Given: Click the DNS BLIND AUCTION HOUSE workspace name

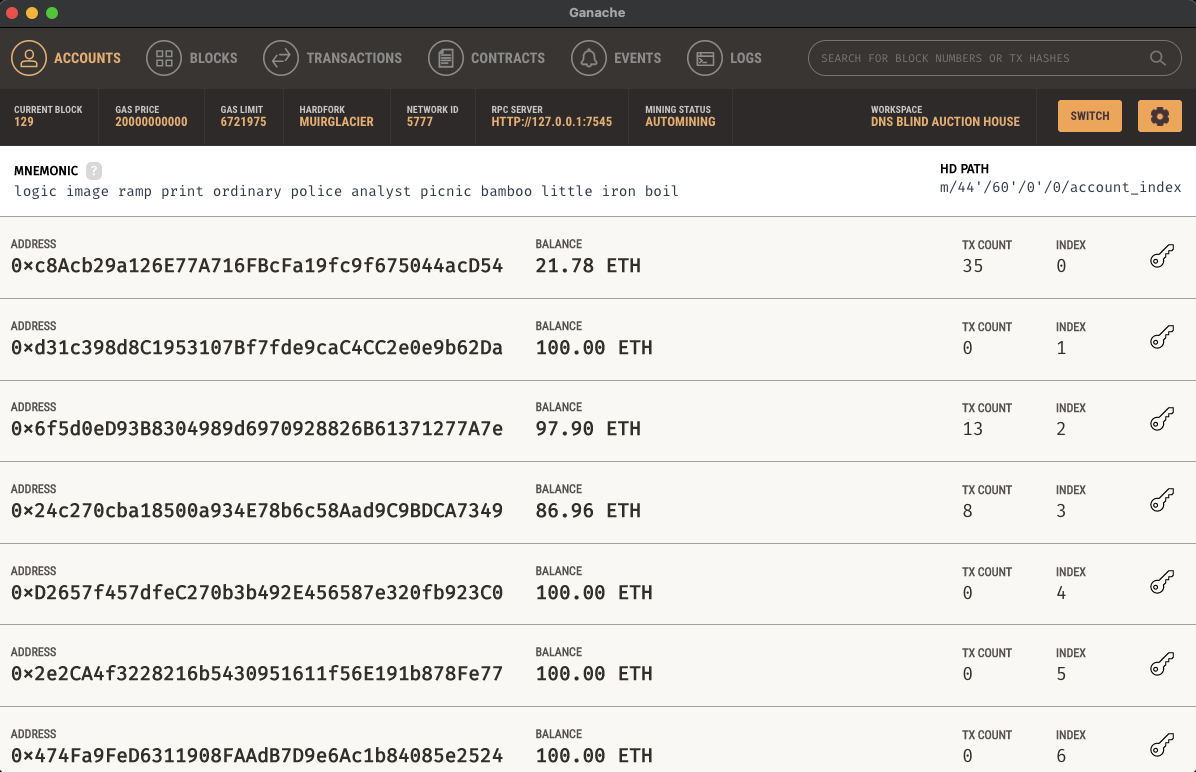Looking at the screenshot, I should pyautogui.click(x=945, y=122).
